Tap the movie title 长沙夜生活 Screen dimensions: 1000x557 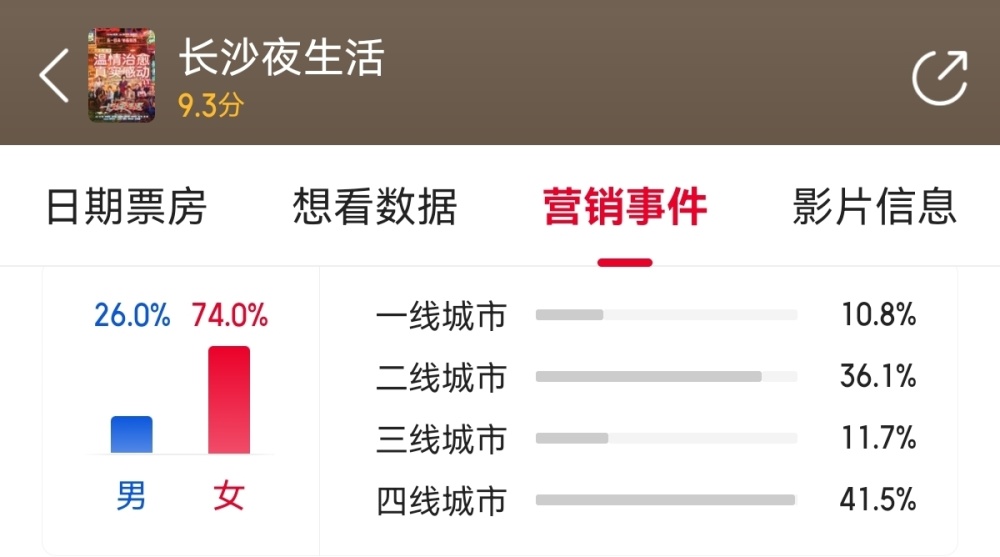coord(281,57)
